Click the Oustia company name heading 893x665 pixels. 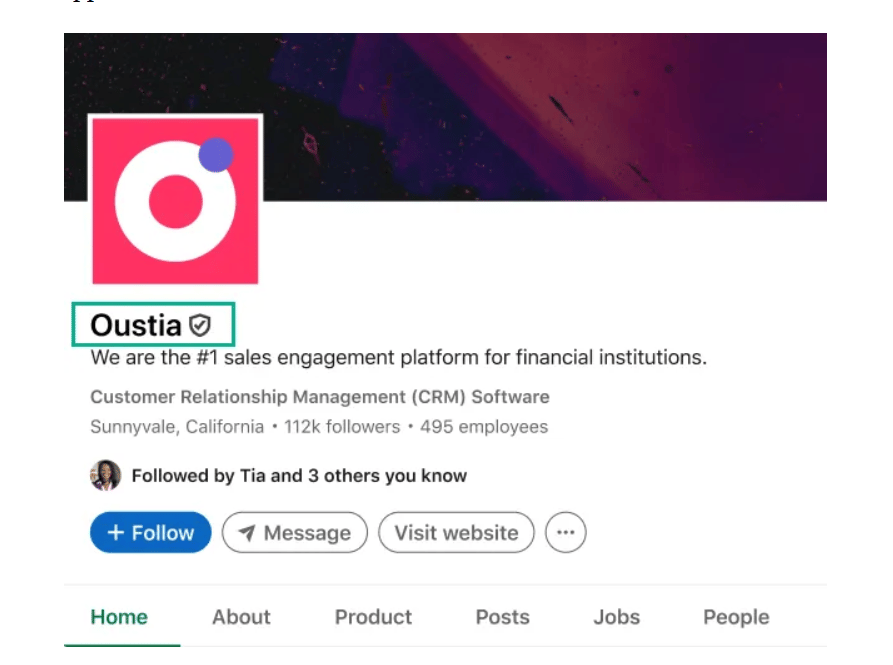(136, 326)
